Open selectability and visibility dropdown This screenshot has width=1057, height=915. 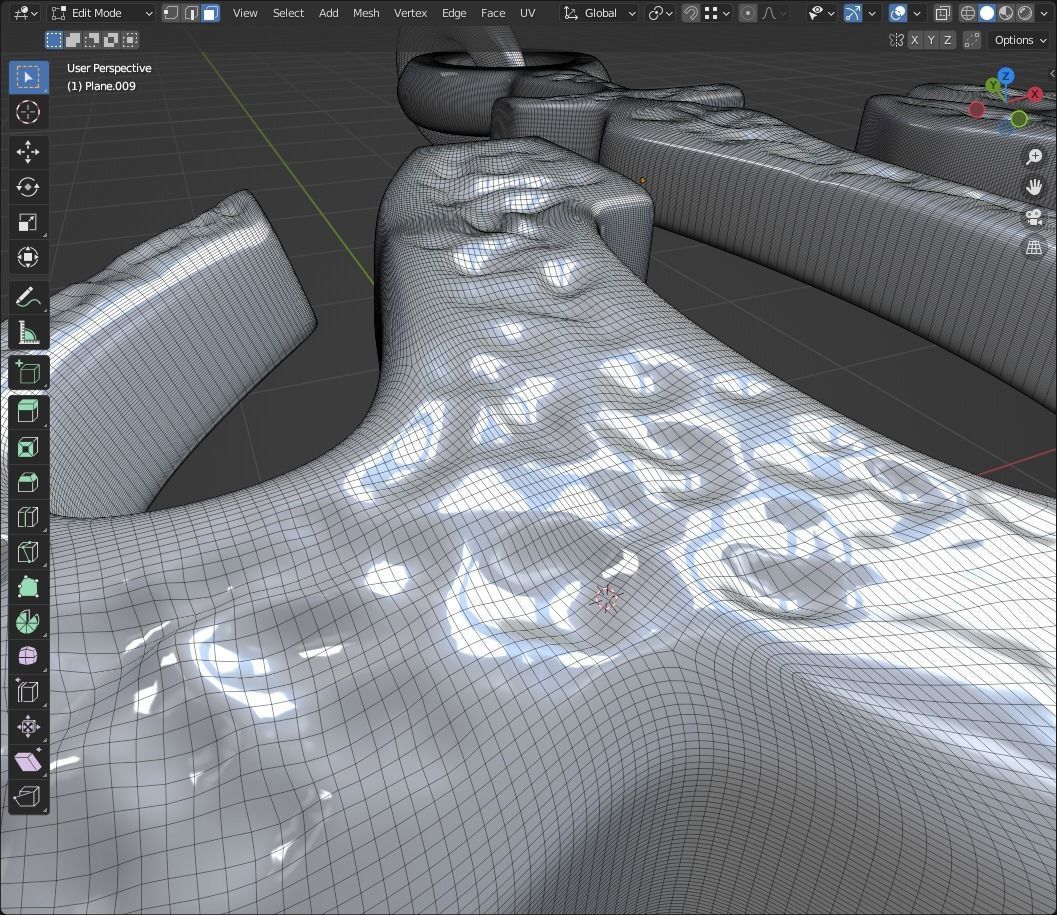point(822,13)
